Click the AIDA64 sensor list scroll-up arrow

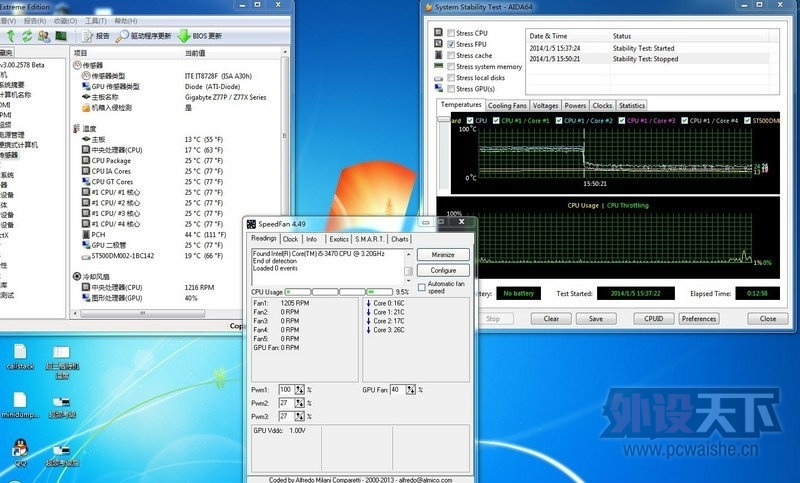[x=285, y=53]
